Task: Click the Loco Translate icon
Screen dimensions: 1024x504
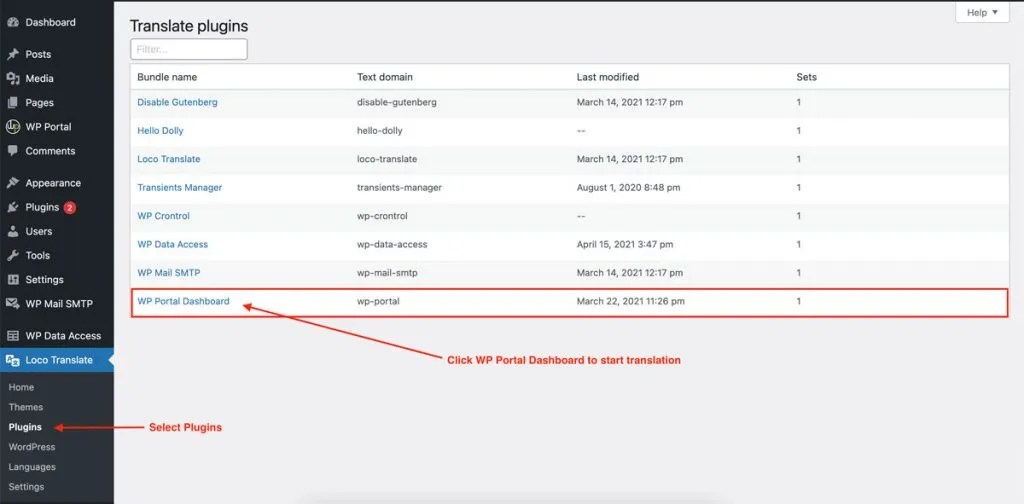Action: pyautogui.click(x=12, y=360)
